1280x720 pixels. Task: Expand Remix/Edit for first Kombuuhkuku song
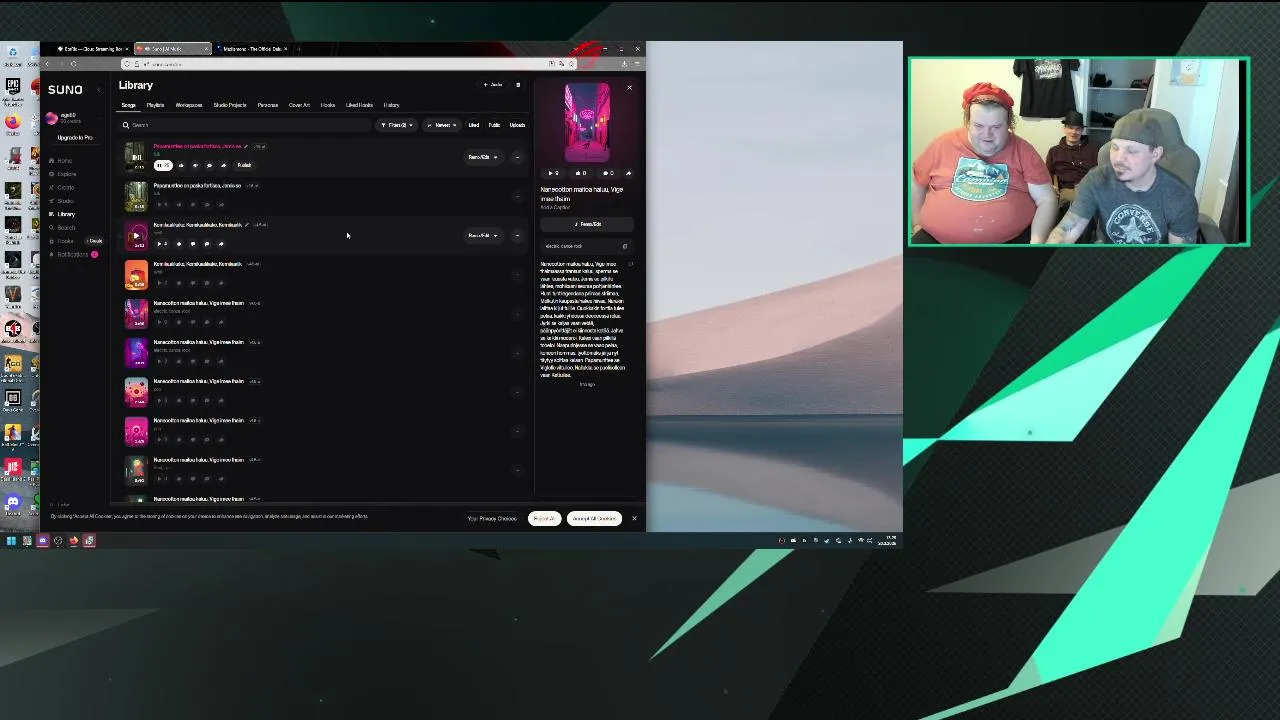483,236
